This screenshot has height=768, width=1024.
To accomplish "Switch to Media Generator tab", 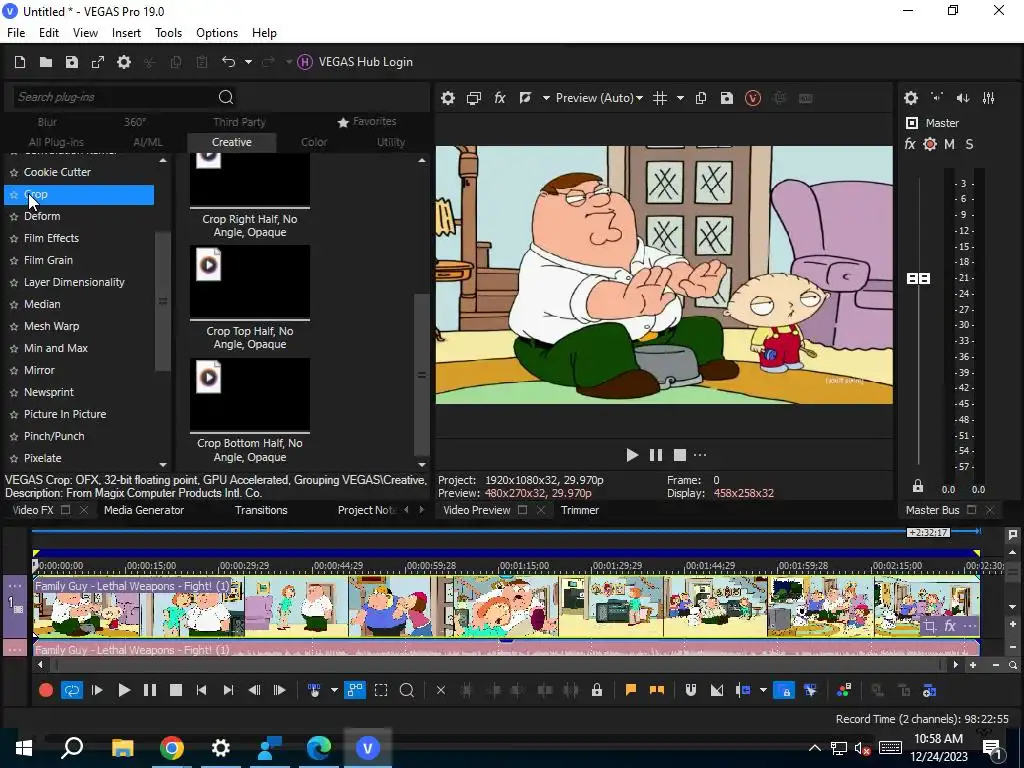I will (x=144, y=511).
